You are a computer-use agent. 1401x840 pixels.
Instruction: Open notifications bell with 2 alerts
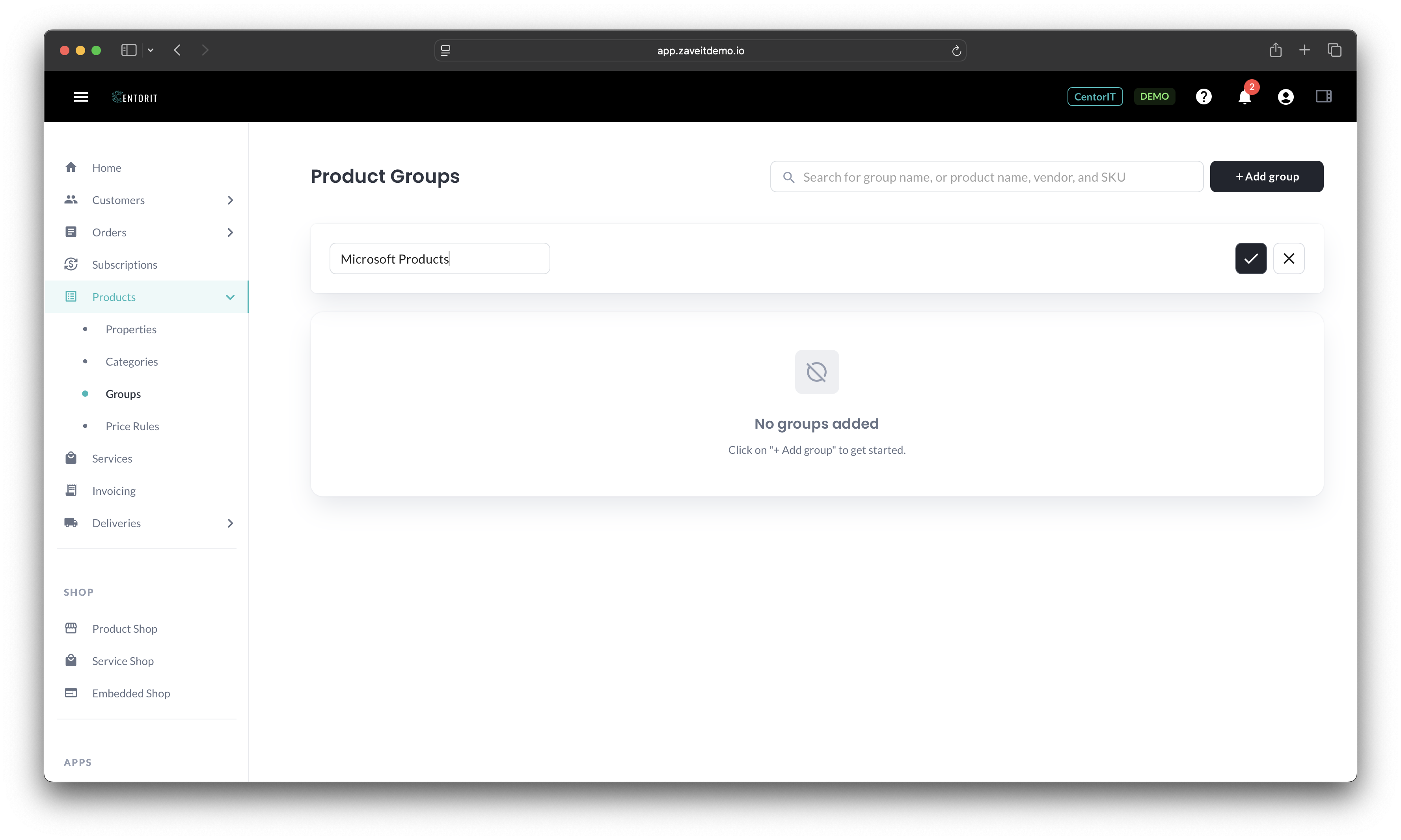point(1244,97)
